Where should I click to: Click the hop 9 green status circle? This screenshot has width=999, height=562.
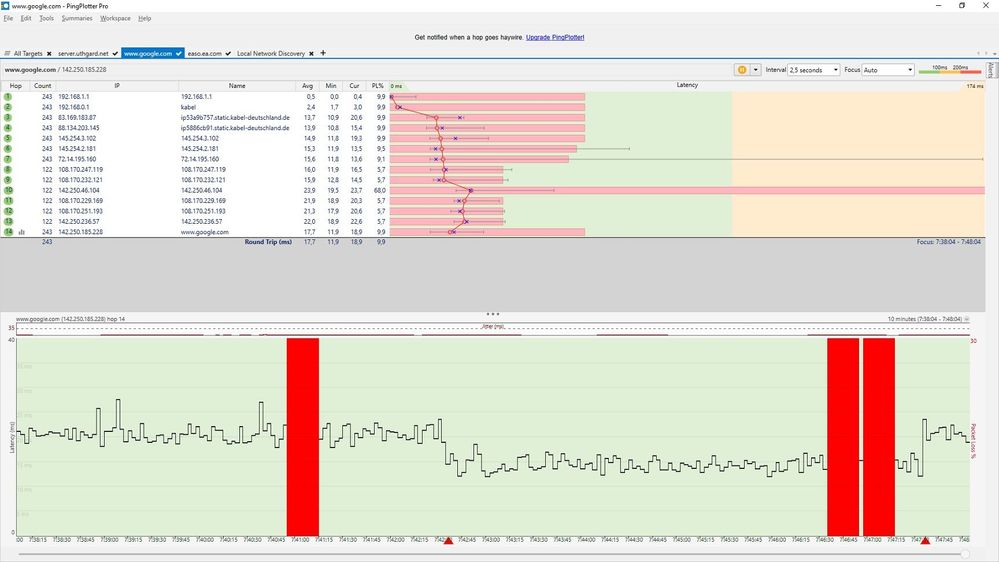[8, 180]
